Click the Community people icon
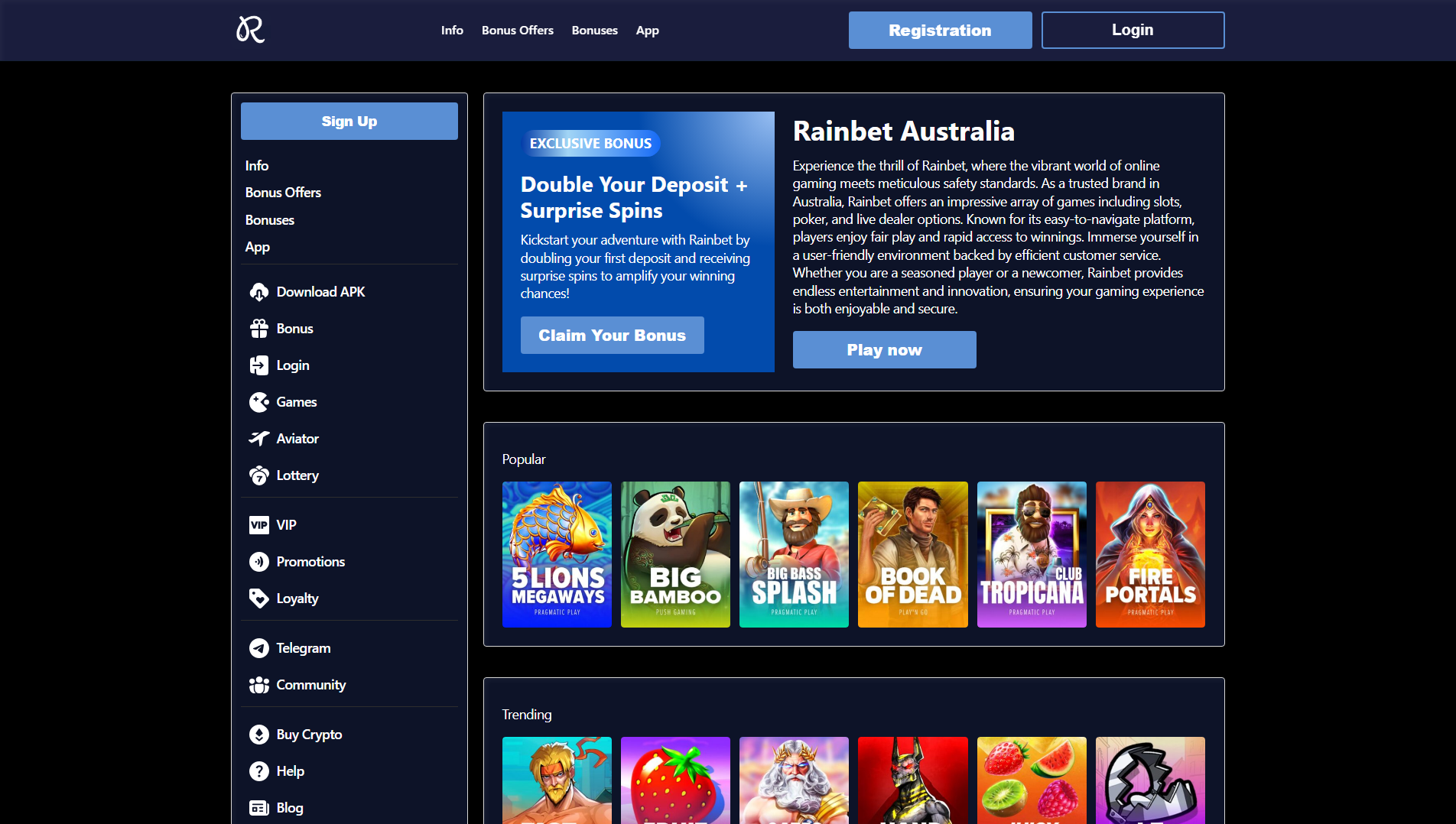The image size is (1456, 824). tap(259, 685)
